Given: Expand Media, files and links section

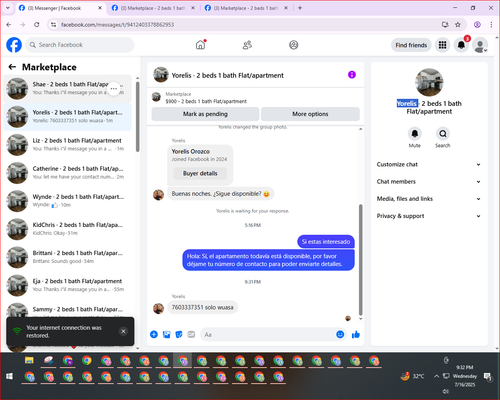Looking at the screenshot, I should (x=429, y=199).
